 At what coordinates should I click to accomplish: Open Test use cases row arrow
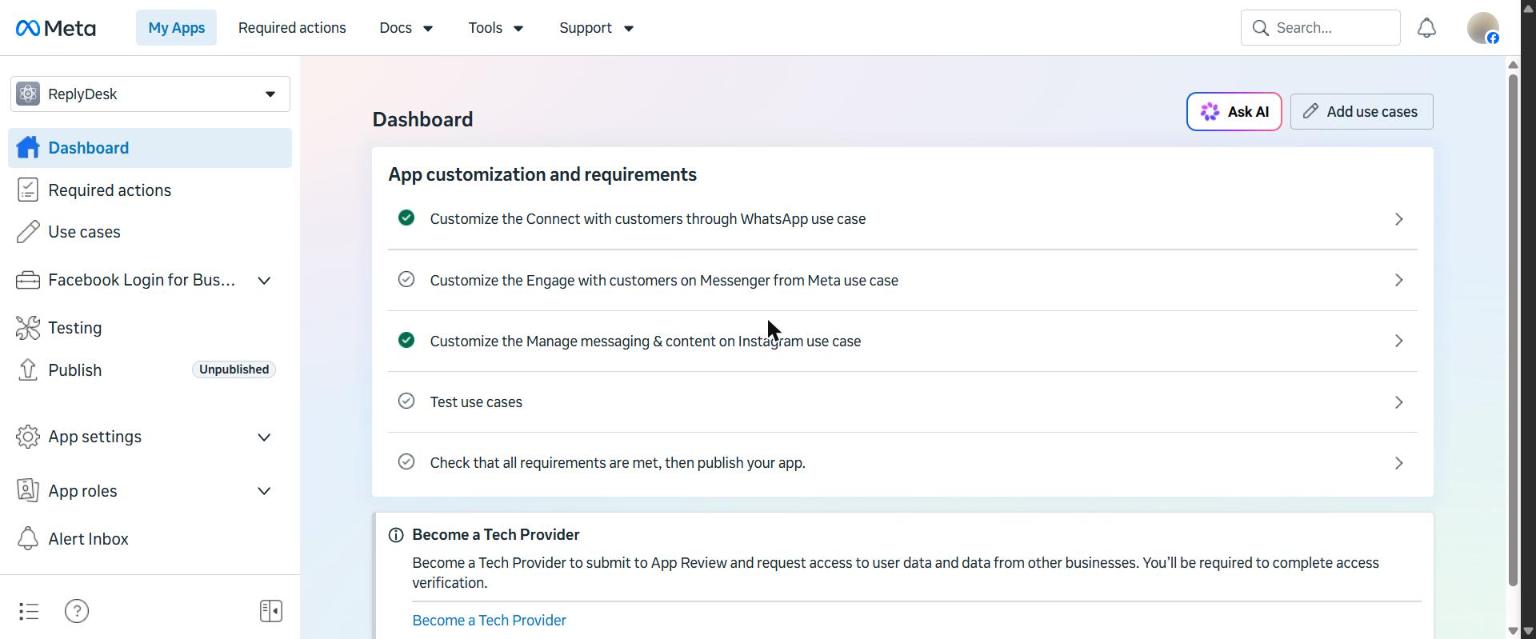(1399, 402)
